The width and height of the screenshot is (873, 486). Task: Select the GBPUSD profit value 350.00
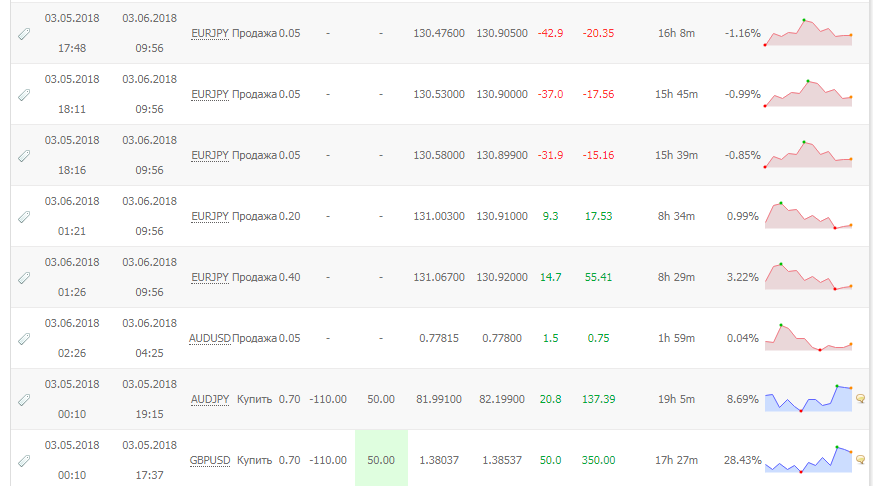pos(599,460)
